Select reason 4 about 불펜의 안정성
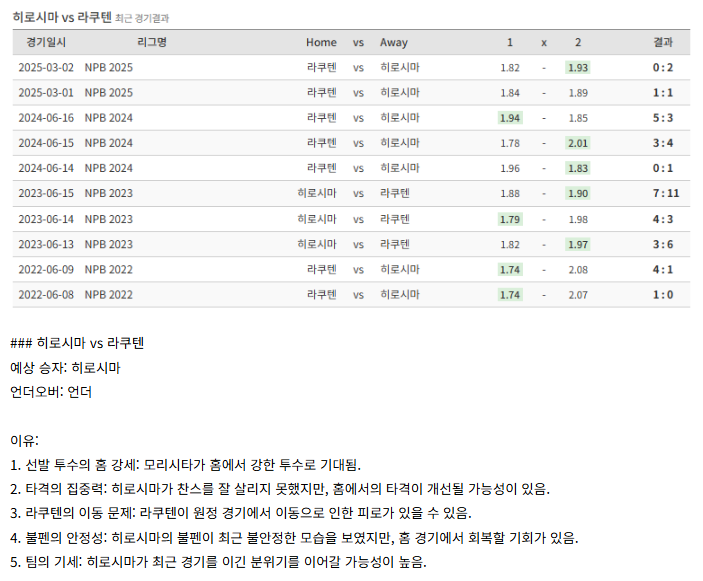This screenshot has height=581, width=703. pos(294,538)
